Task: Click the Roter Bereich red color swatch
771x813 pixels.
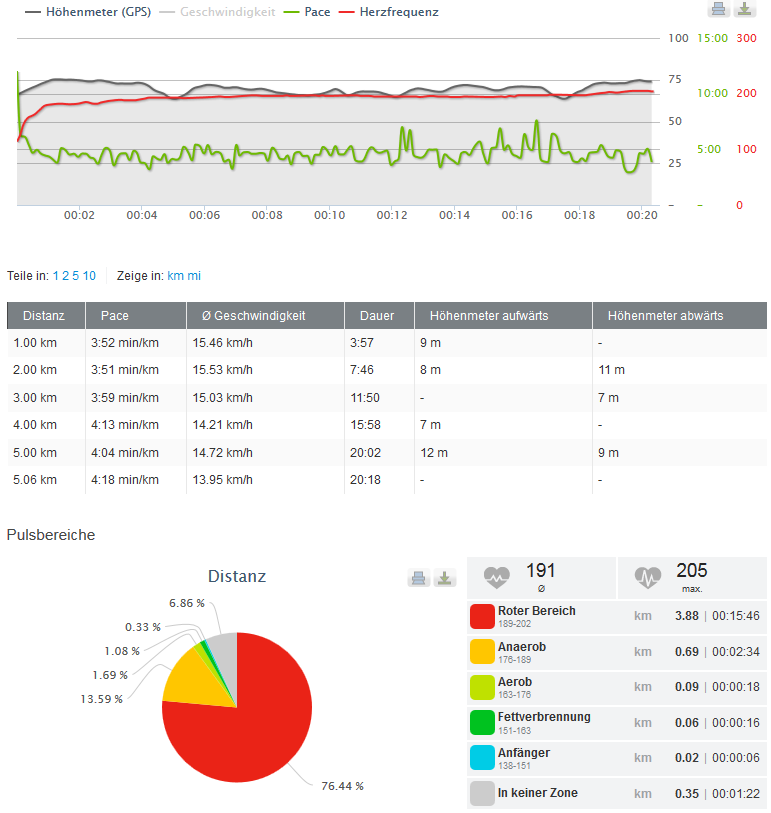Action: (x=483, y=616)
